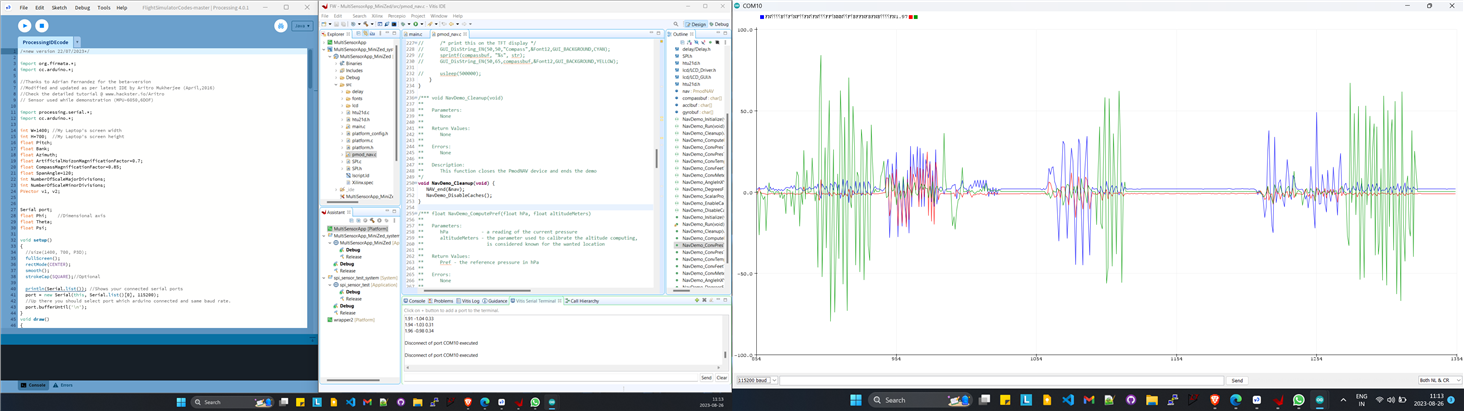Click the COM10 plotter message input field

(1001, 380)
